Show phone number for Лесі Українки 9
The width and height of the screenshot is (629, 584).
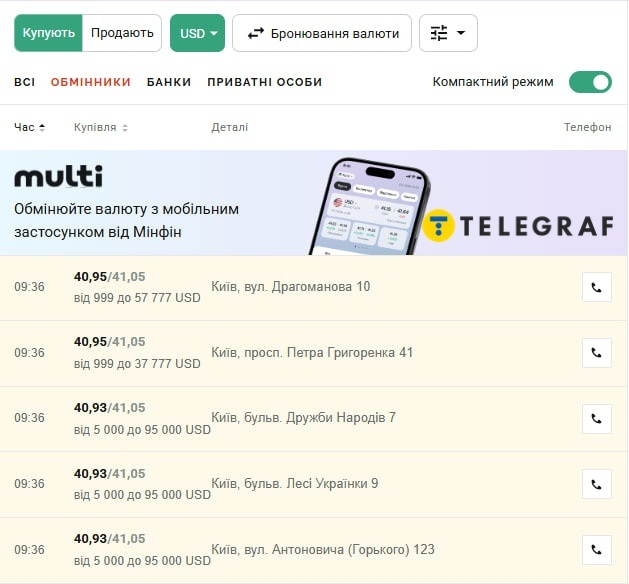coord(596,484)
